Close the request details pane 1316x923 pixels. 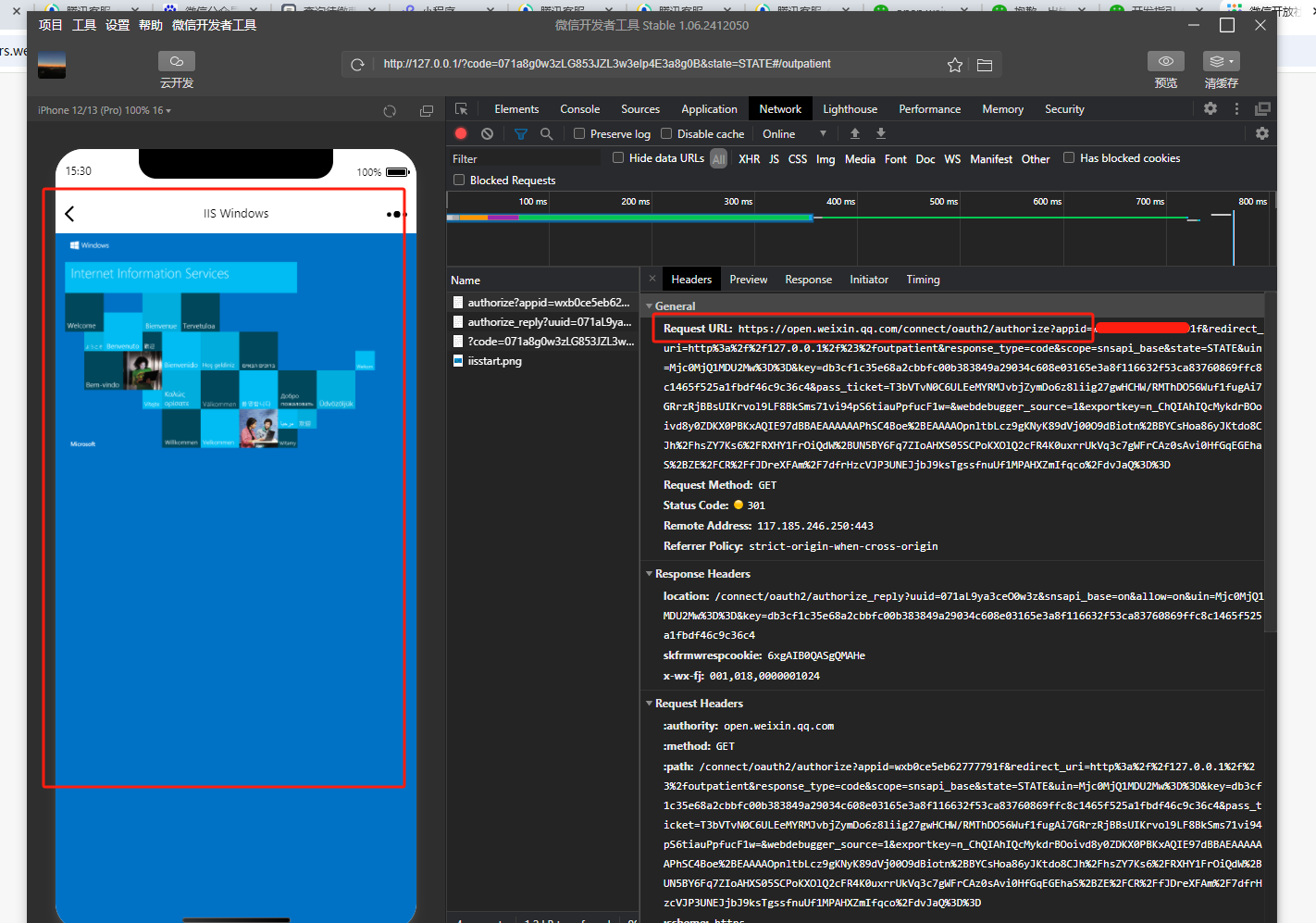click(x=652, y=279)
